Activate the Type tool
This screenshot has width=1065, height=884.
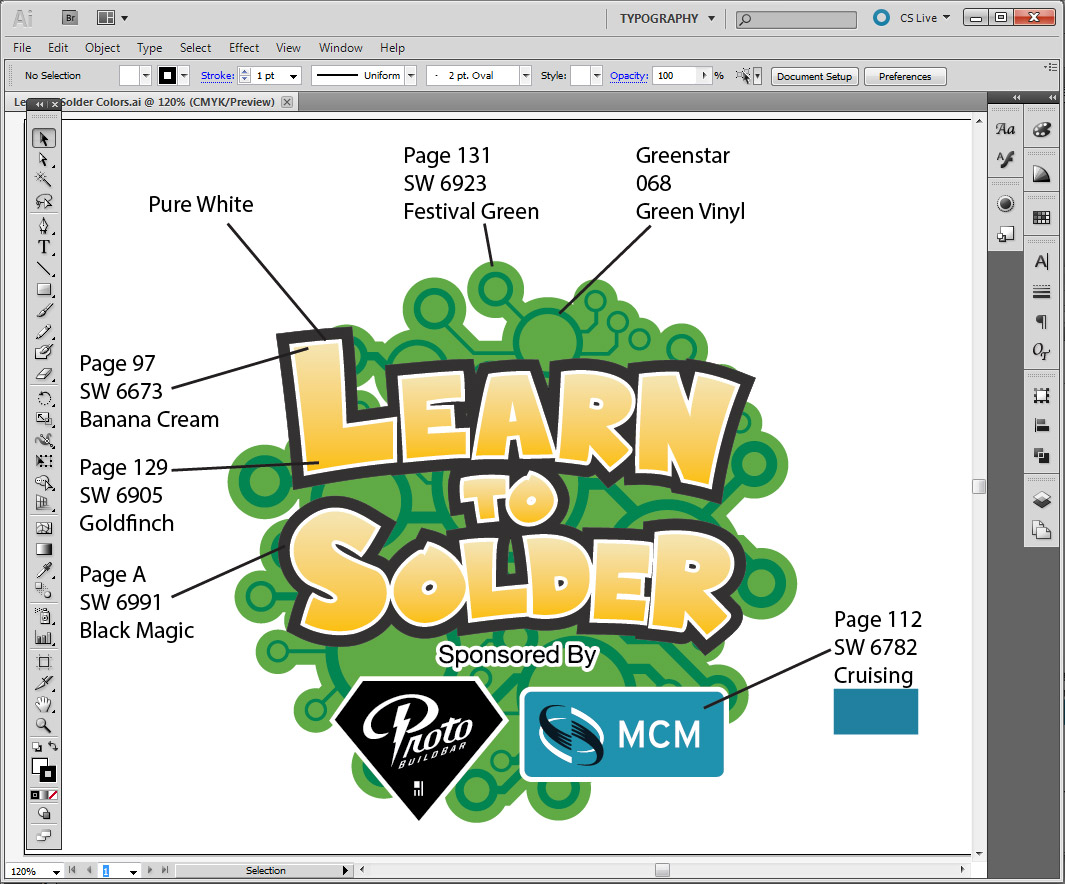43,247
